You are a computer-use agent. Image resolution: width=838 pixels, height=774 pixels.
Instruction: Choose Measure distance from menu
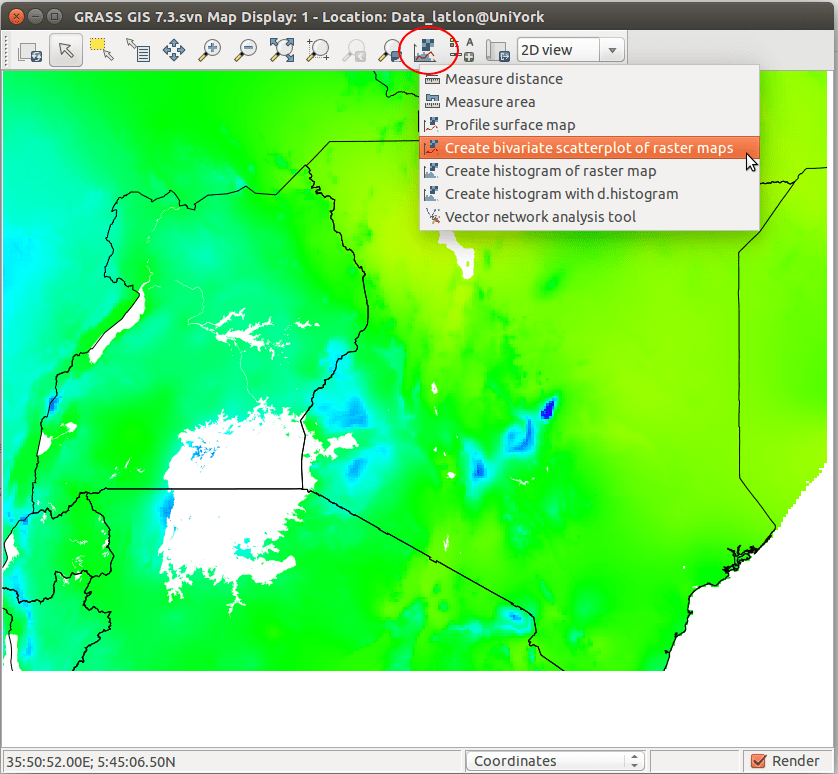point(589,79)
